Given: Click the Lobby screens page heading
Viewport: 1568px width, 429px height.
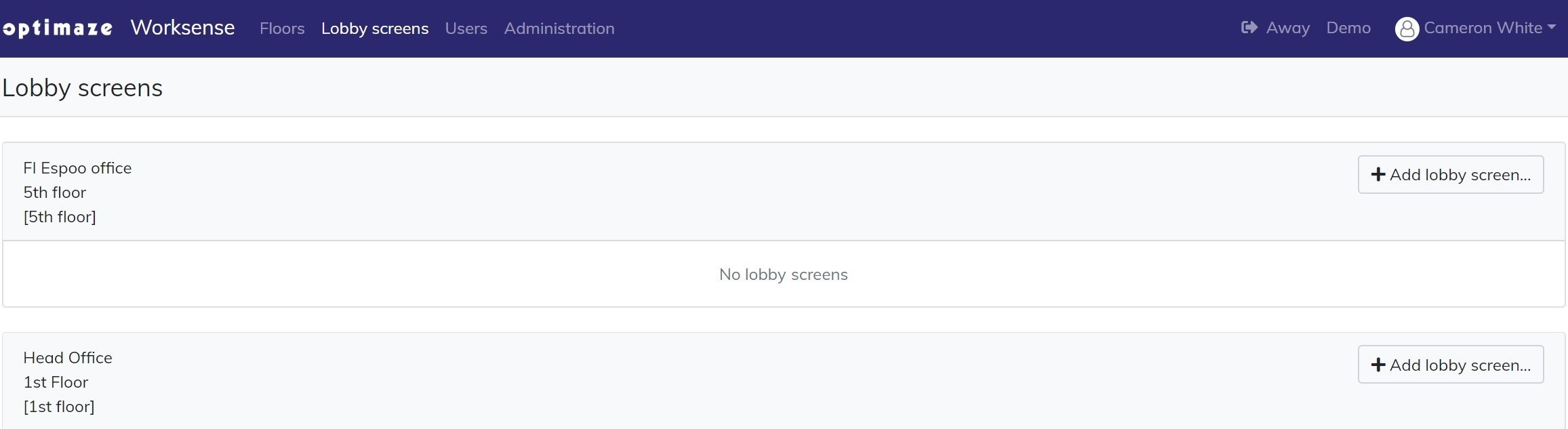Looking at the screenshot, I should pyautogui.click(x=83, y=88).
